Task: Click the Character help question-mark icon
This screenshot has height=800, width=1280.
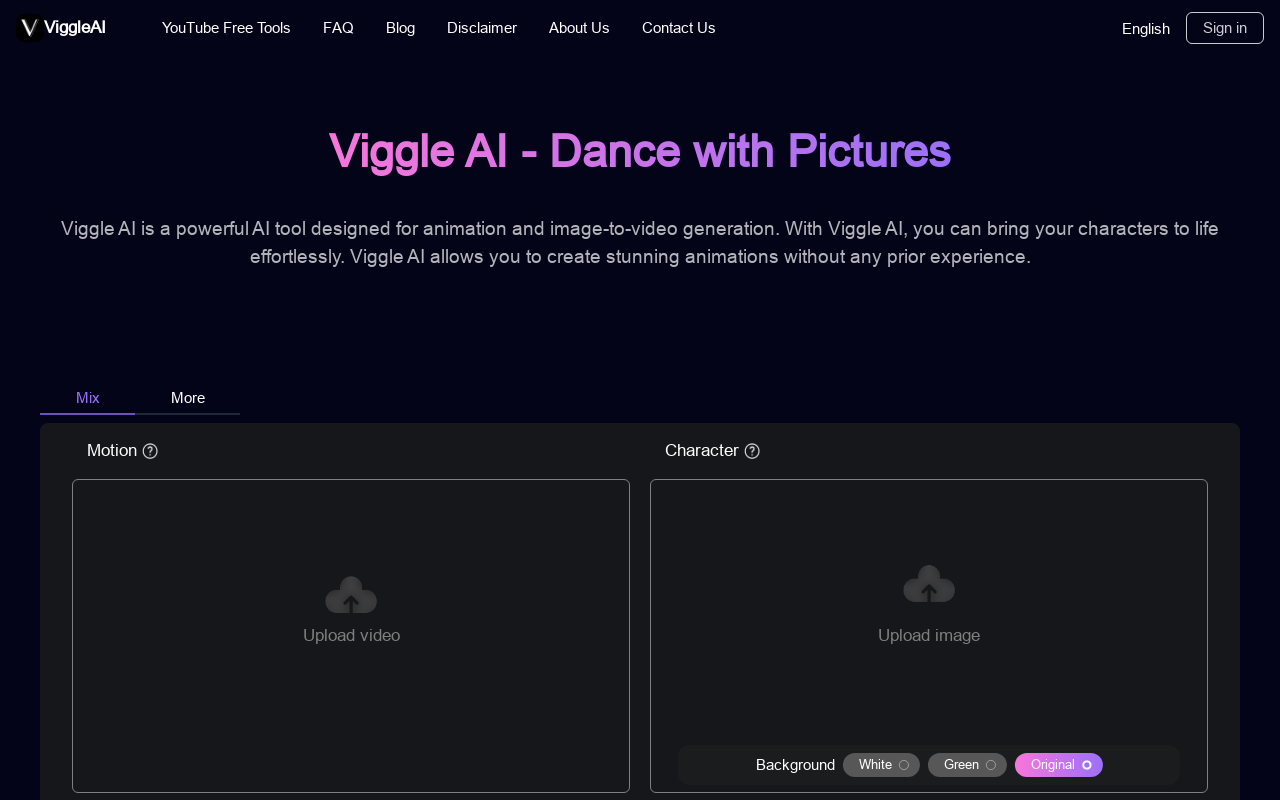Action: pos(752,451)
